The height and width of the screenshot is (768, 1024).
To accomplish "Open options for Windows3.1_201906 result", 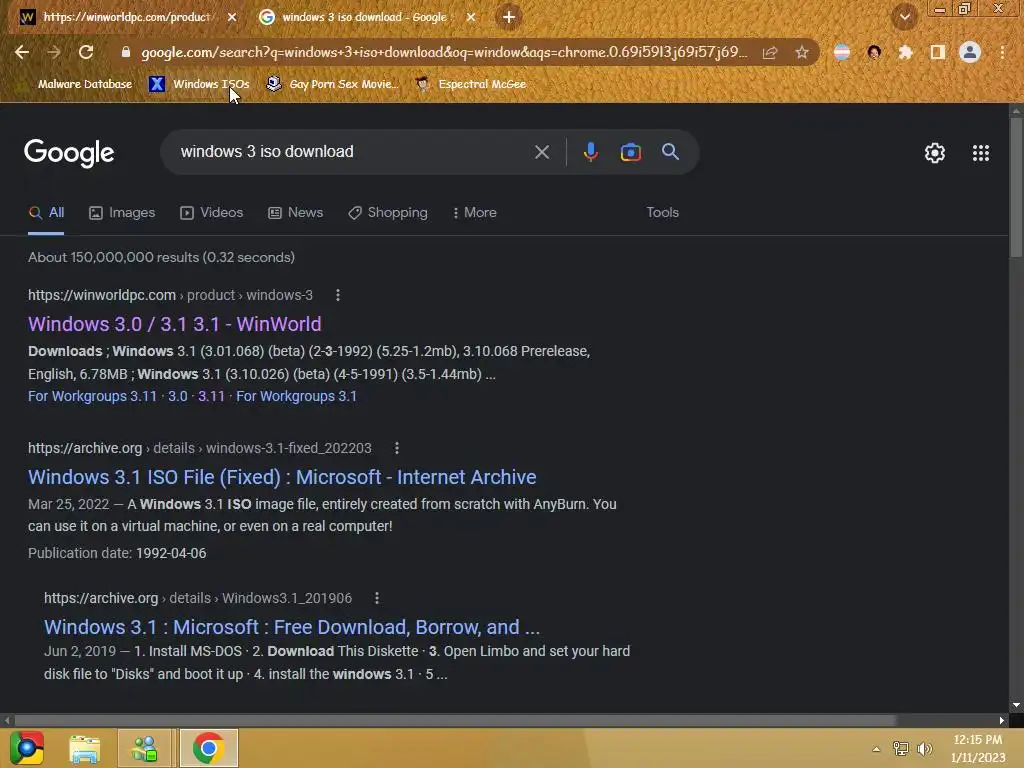I will tap(377, 598).
